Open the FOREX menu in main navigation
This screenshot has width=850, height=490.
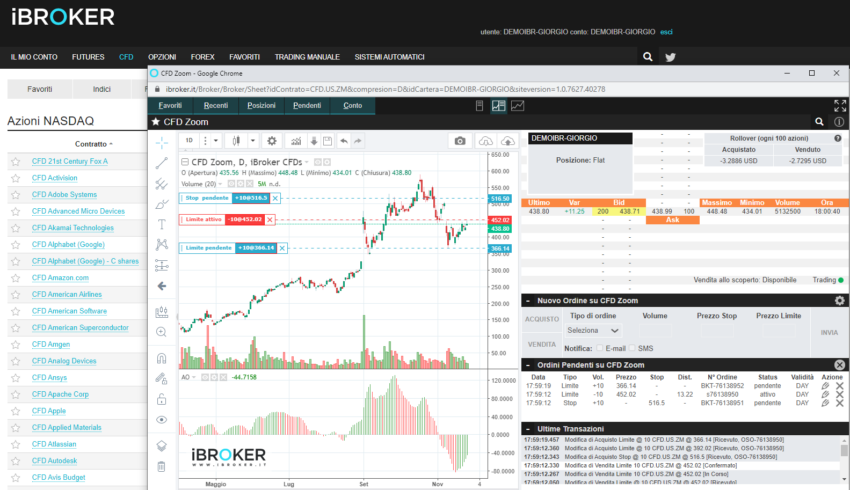click(x=202, y=57)
